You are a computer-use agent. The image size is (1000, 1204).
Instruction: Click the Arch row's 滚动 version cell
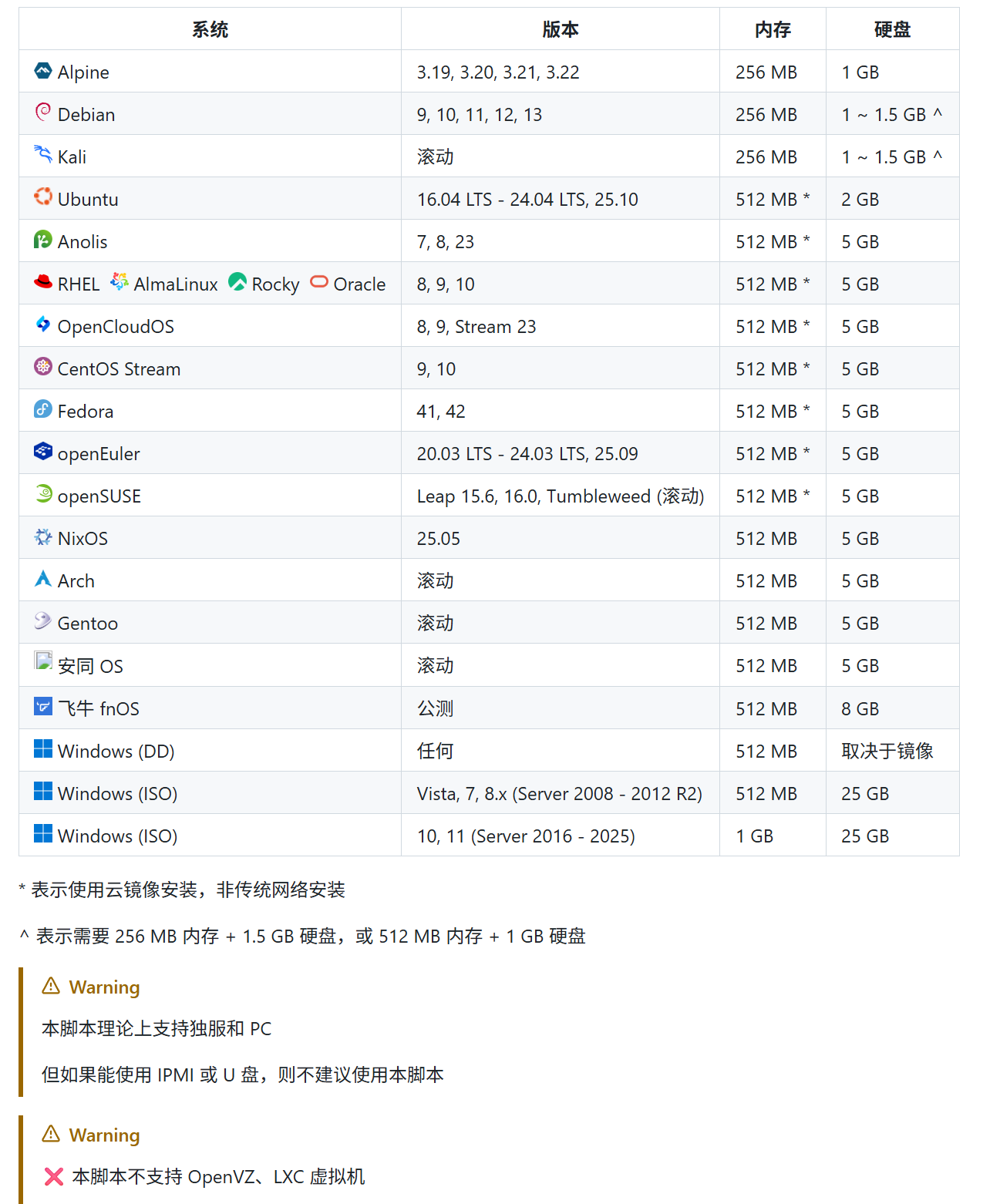pos(561,580)
